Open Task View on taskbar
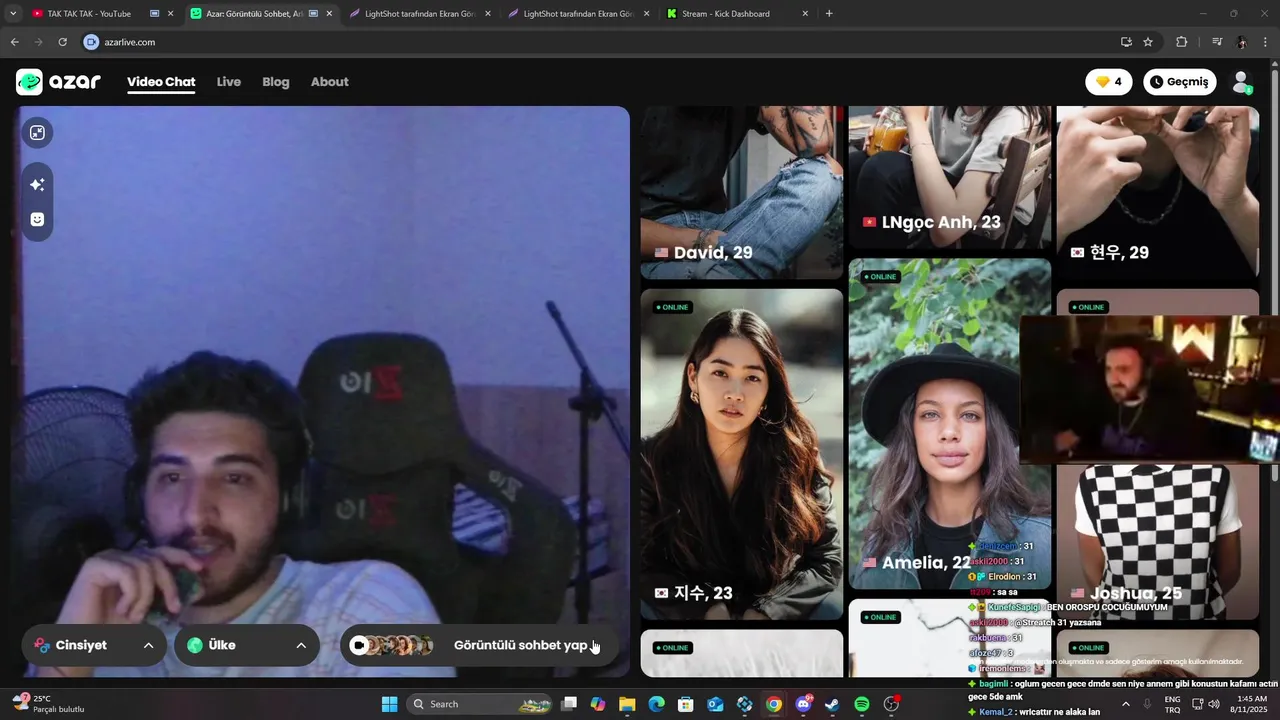Viewport: 1280px width, 720px height. 569,704
